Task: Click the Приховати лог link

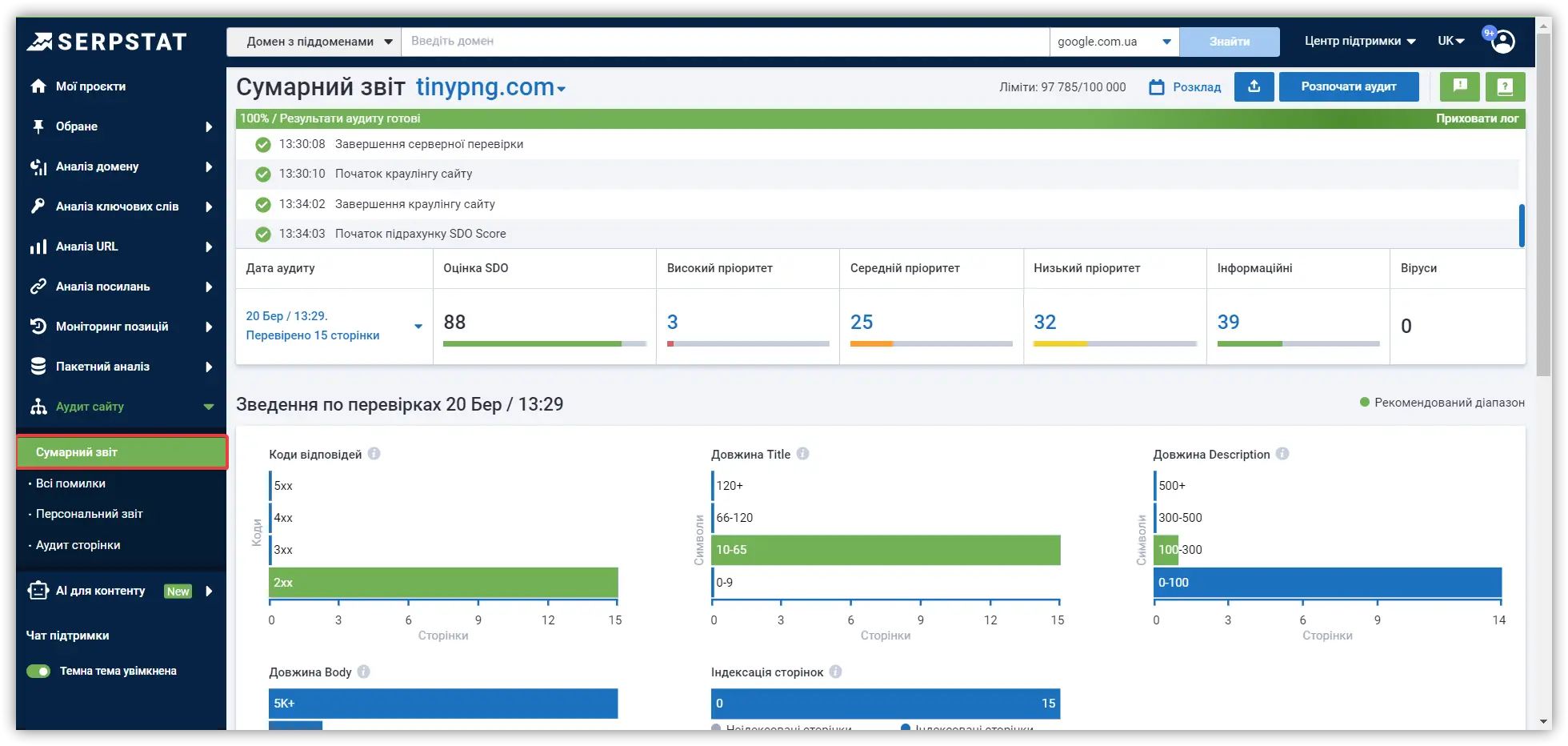Action: 1477,118
